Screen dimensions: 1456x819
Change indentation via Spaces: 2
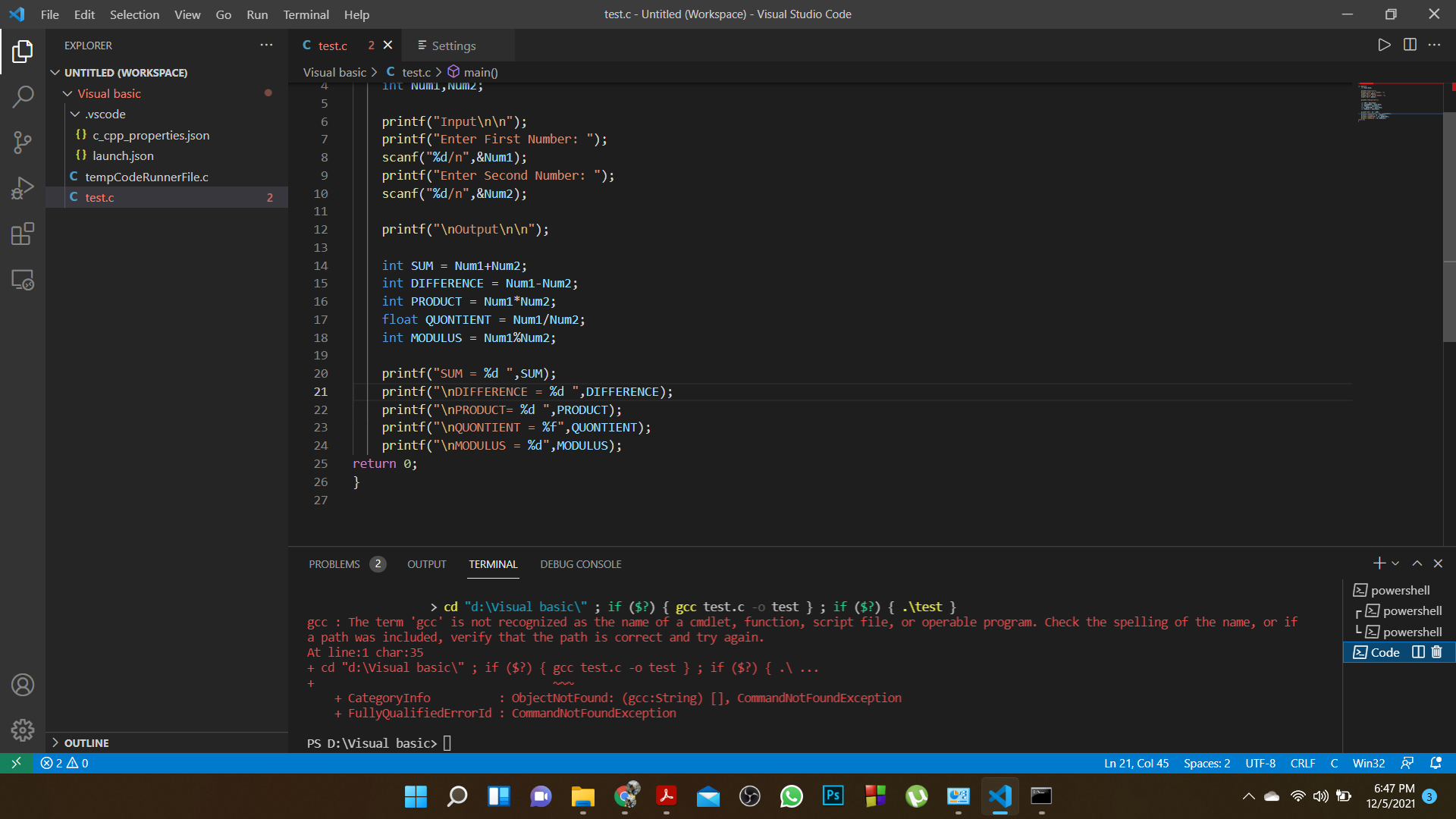pos(1207,763)
